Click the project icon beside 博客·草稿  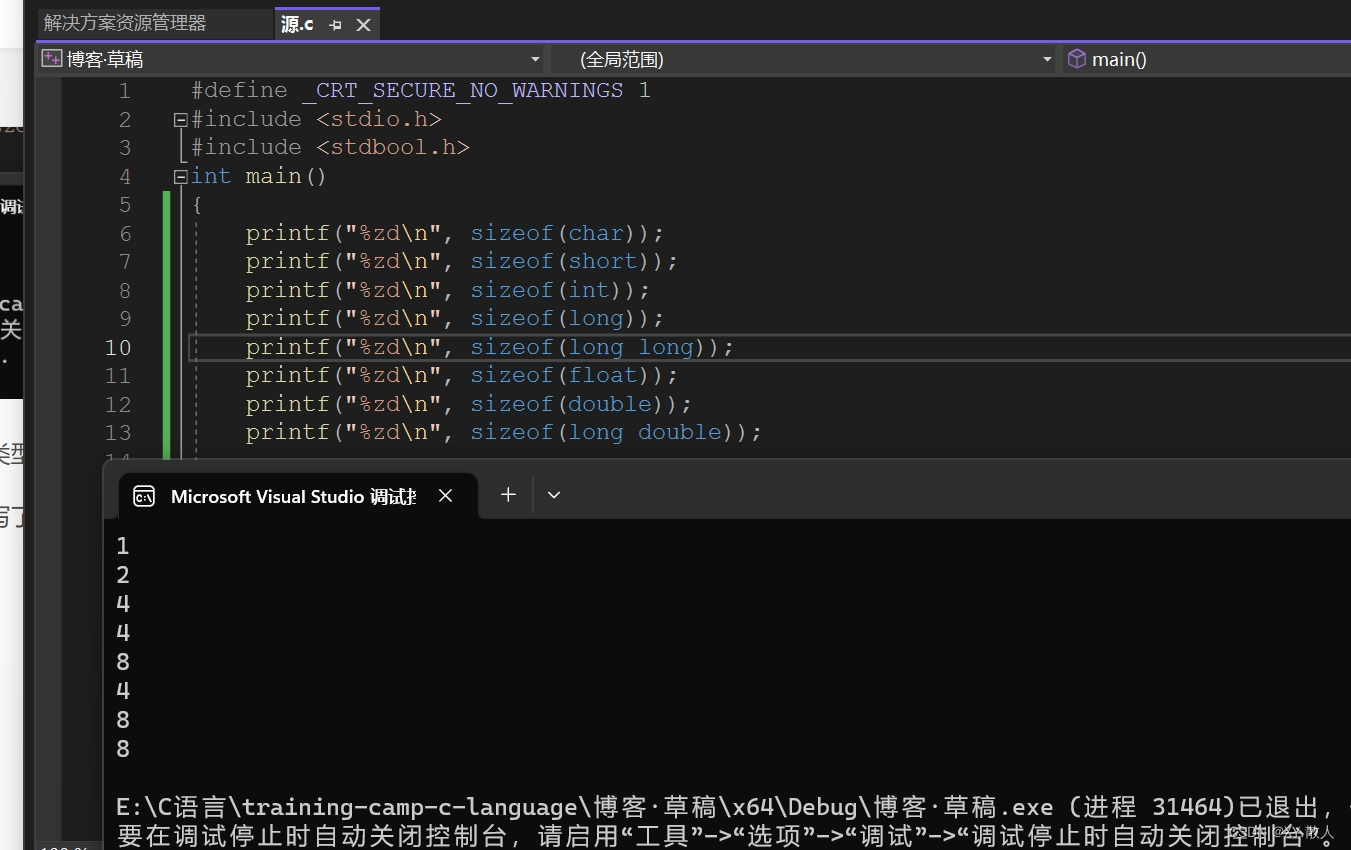(51, 59)
